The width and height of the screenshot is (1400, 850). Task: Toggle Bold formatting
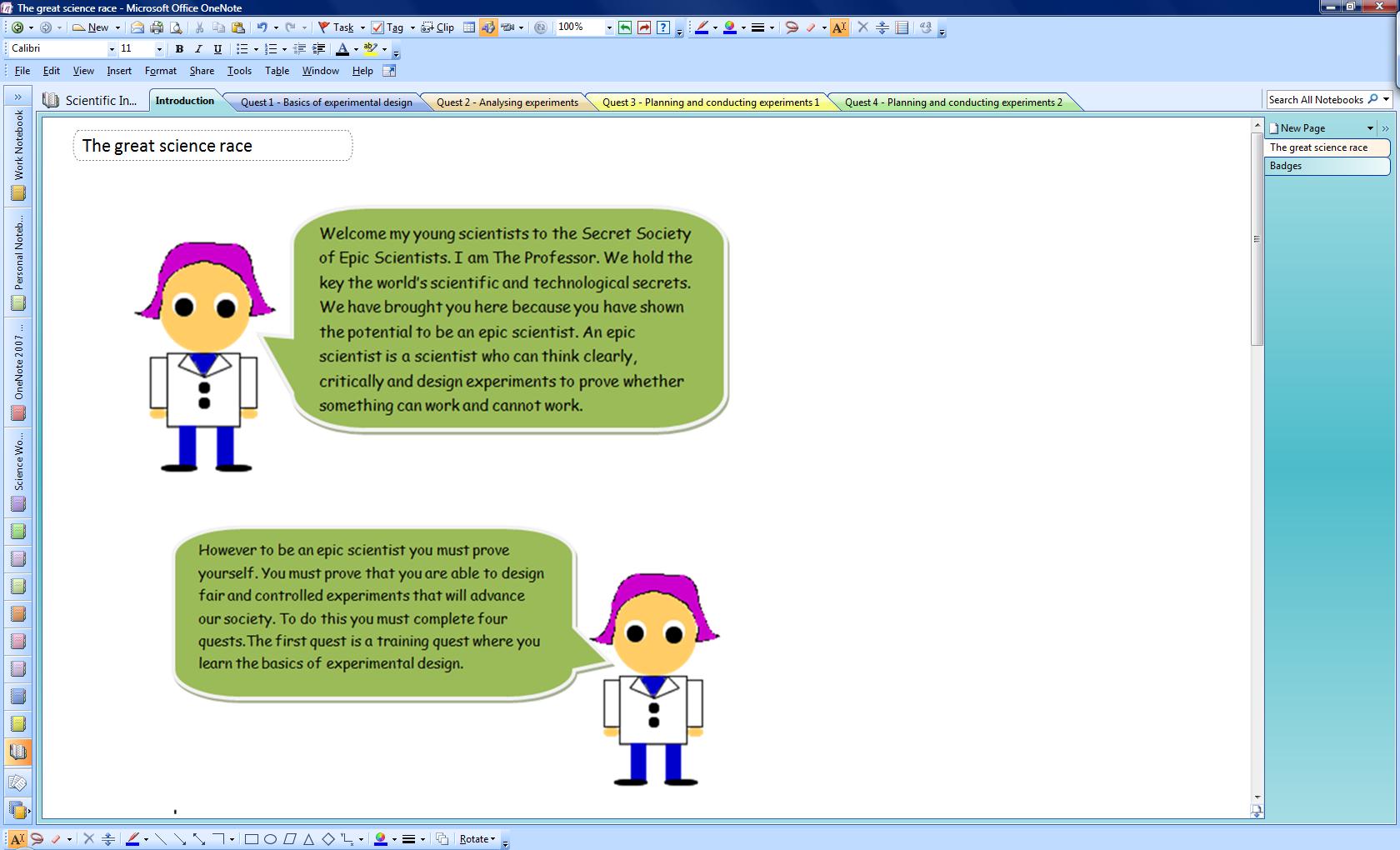(x=179, y=49)
